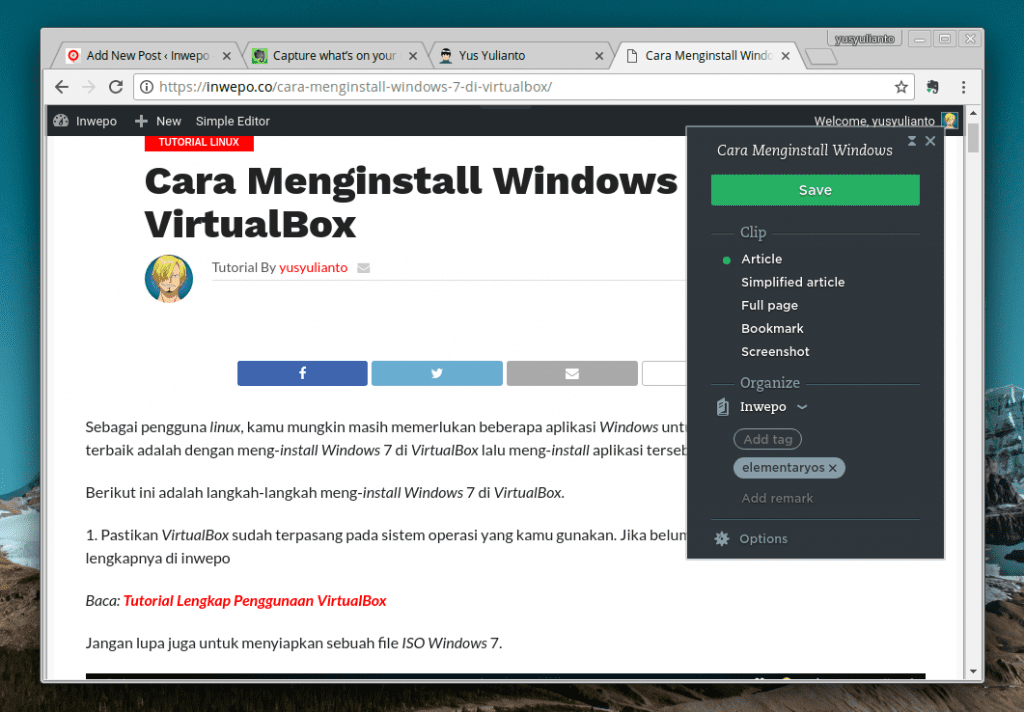Click the clipper note title field
The height and width of the screenshot is (712, 1024).
[805, 150]
